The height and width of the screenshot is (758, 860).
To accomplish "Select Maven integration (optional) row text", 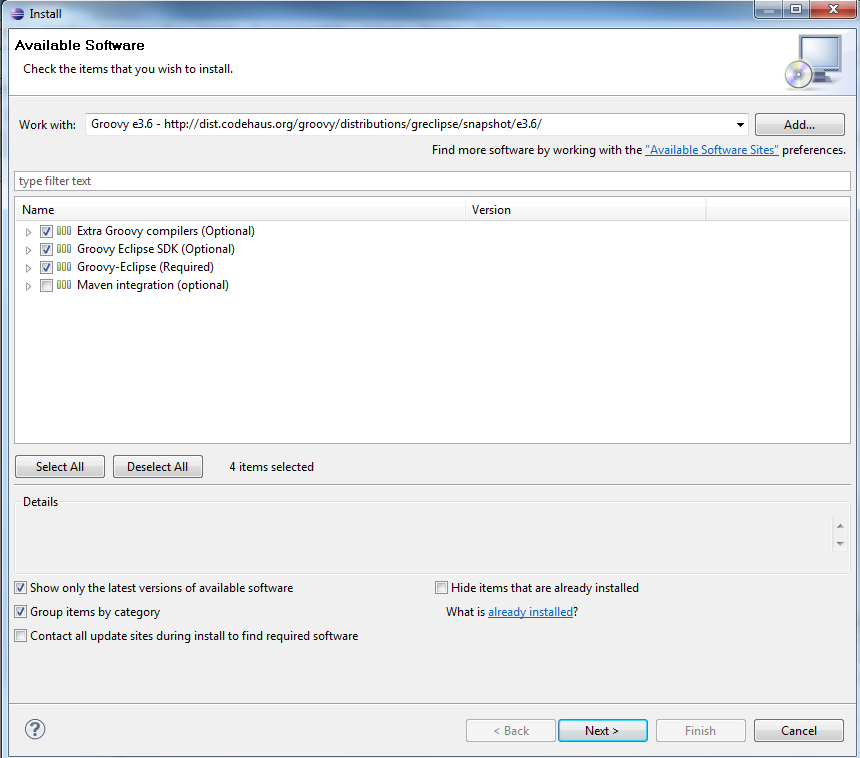I will (x=153, y=285).
